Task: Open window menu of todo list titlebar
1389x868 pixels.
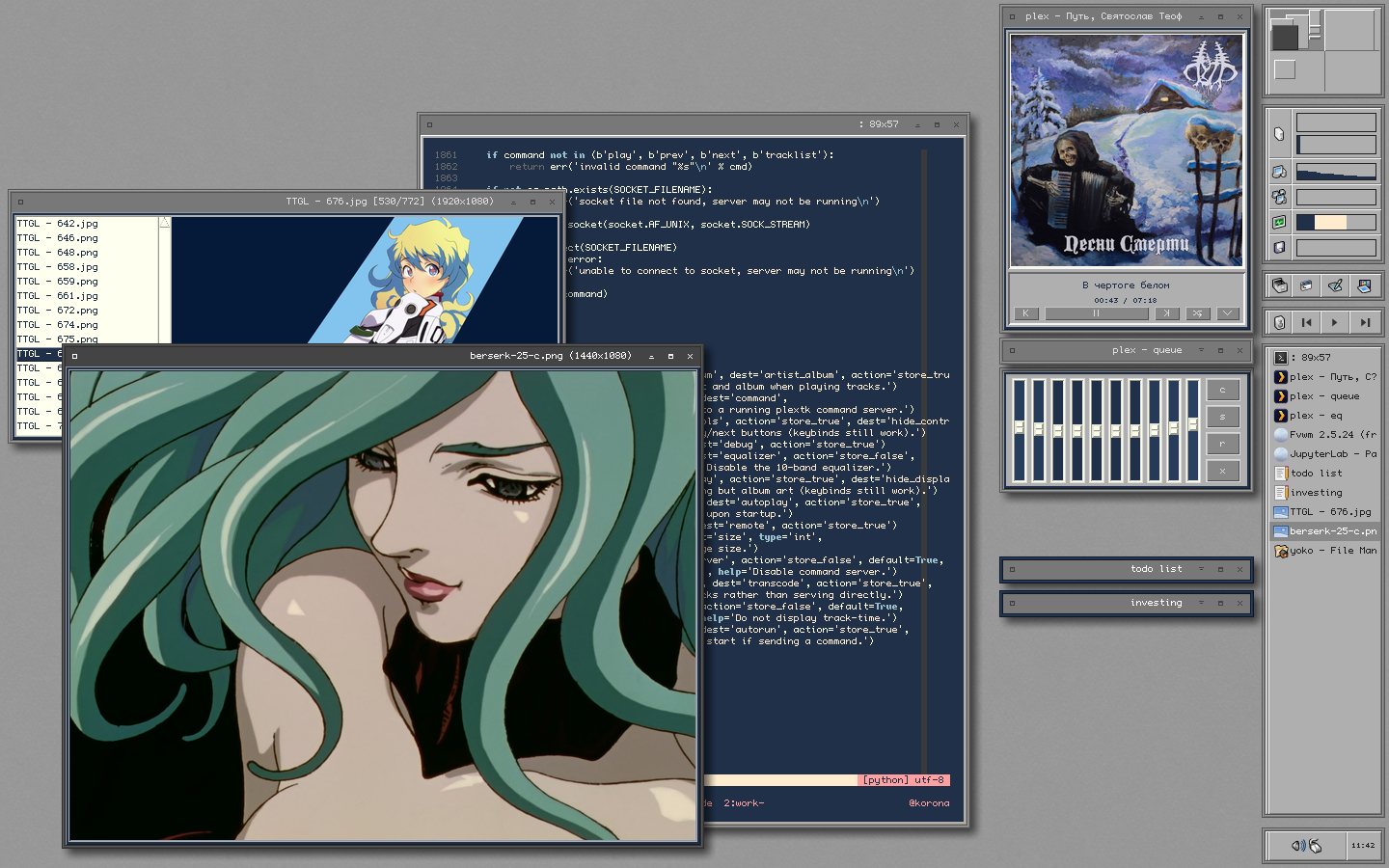Action: click(1012, 569)
